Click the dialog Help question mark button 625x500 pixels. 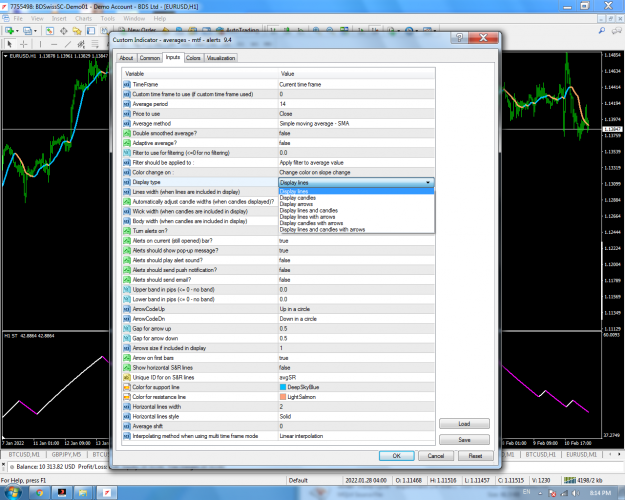(x=459, y=37)
